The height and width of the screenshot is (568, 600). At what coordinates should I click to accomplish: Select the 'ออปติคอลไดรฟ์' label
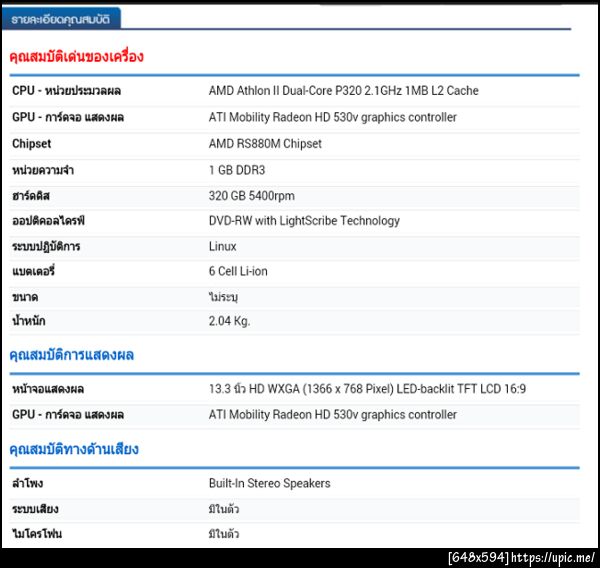tap(48, 221)
